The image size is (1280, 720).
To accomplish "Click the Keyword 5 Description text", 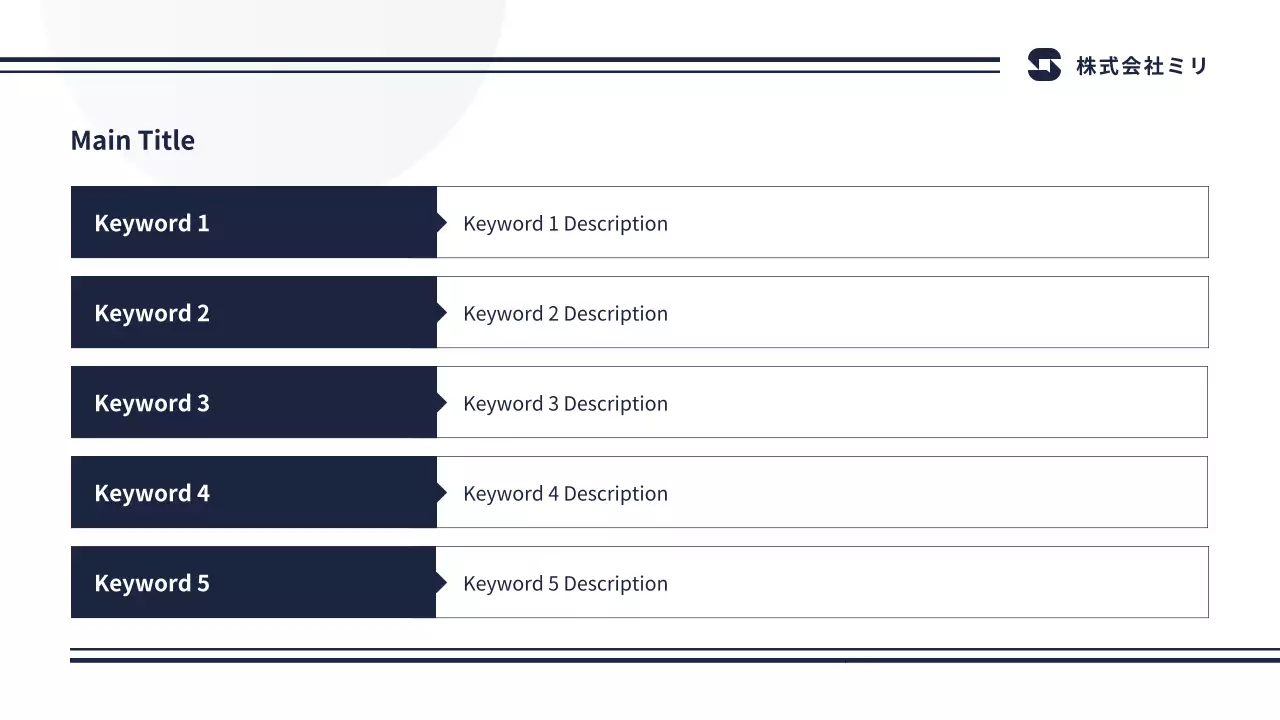I will coord(565,583).
